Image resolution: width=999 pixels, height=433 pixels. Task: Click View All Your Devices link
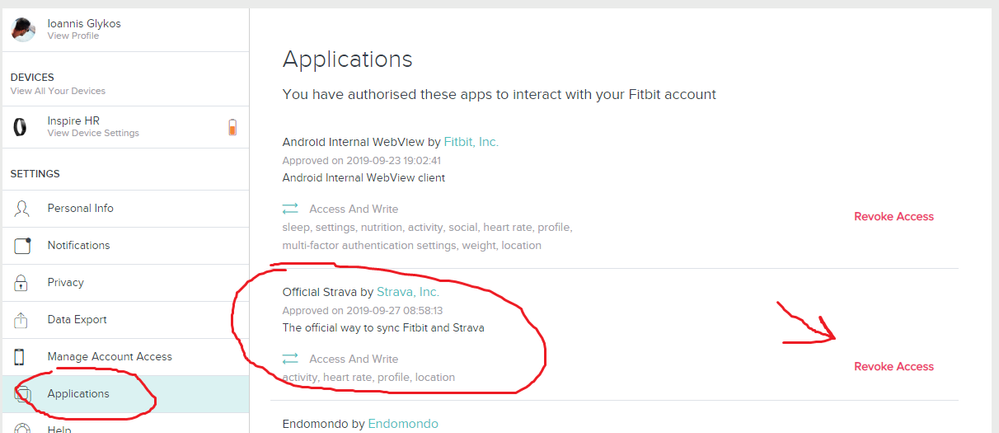pos(57,91)
